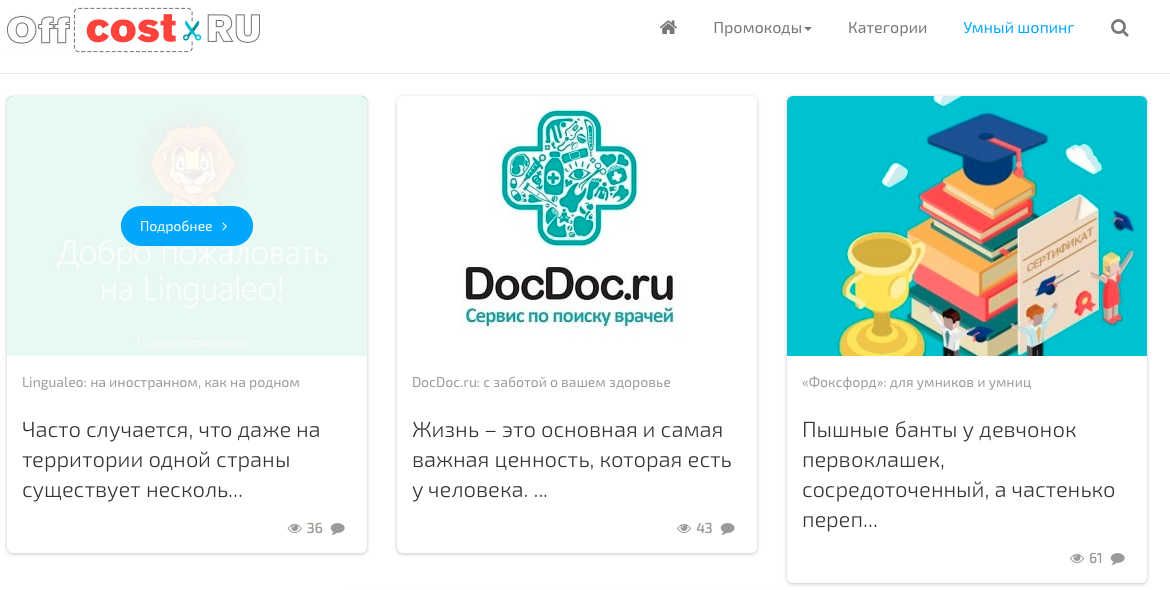The width and height of the screenshot is (1170, 590).
Task: Open the excerpt starting "Пышные банты у девчонок"
Action: point(959,476)
